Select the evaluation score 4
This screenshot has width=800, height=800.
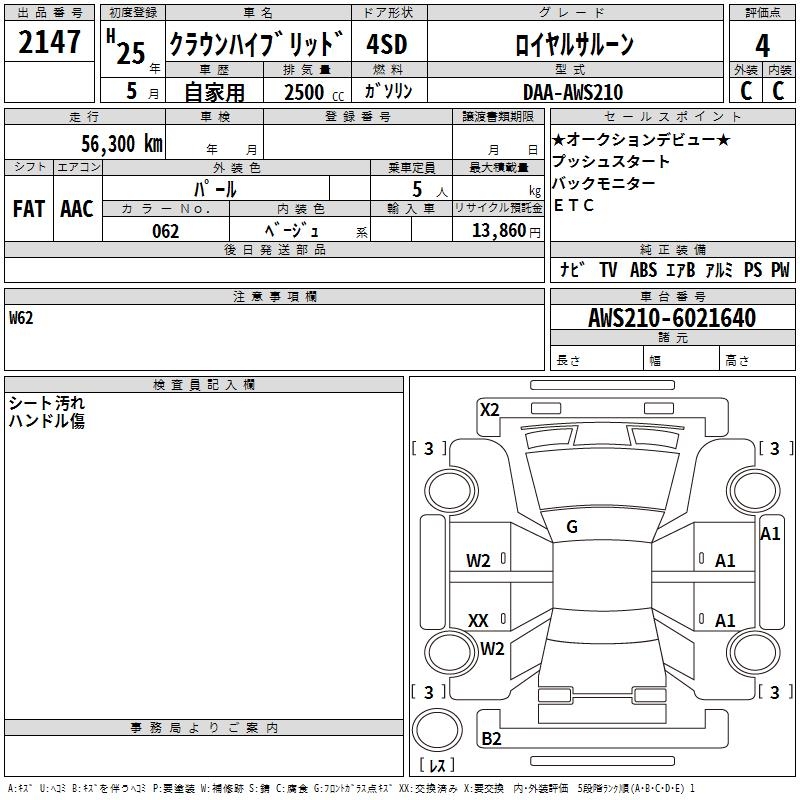tap(762, 45)
